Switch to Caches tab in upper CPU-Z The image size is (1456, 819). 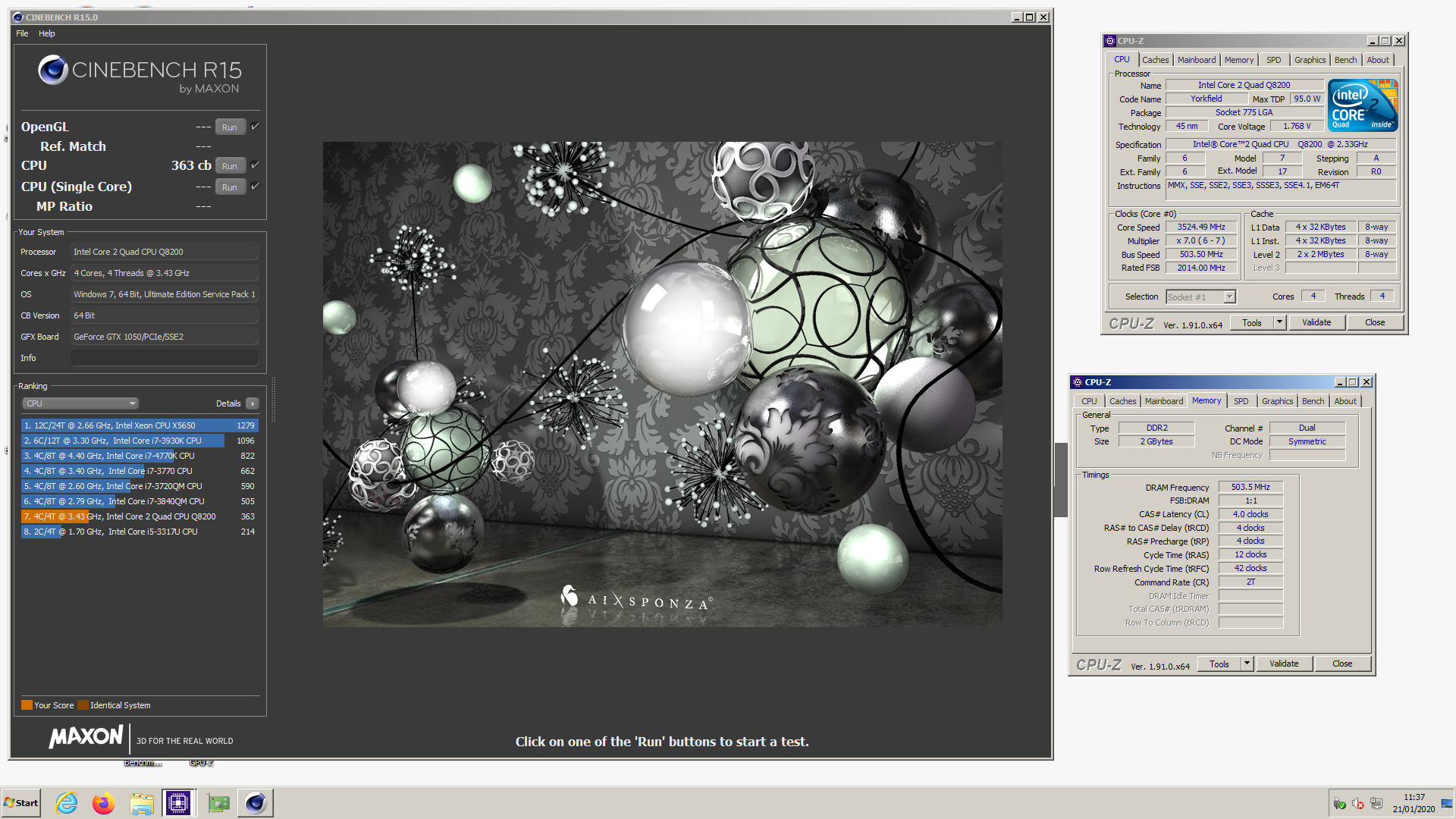tap(1155, 60)
